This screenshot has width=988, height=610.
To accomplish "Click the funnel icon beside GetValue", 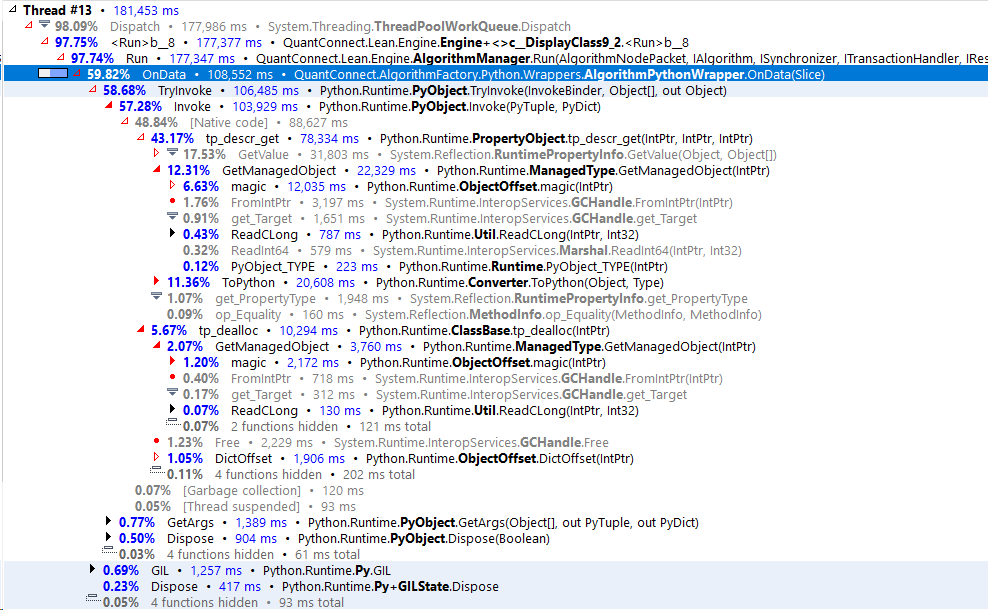I will point(173,152).
